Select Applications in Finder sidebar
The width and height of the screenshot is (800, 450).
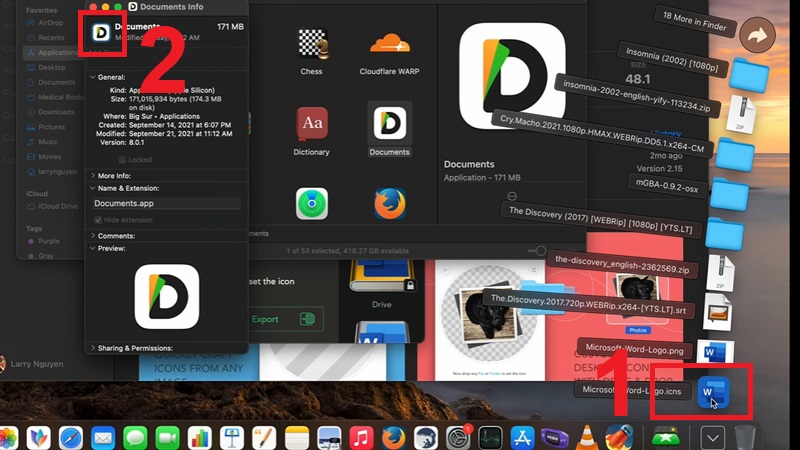point(53,53)
